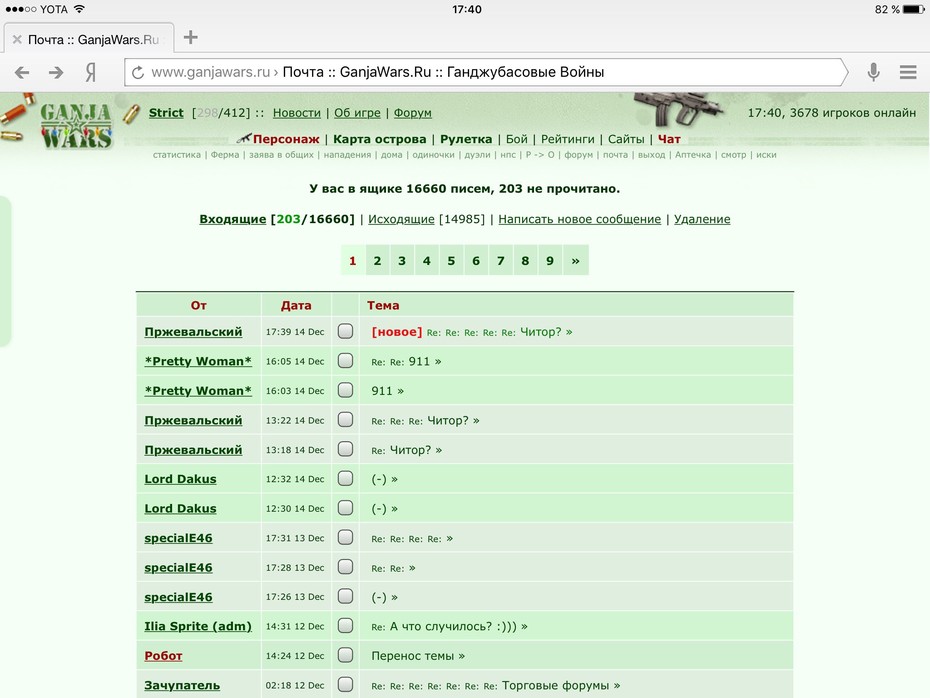Open the Strict player profile link
The width and height of the screenshot is (930, 698).
pos(166,113)
